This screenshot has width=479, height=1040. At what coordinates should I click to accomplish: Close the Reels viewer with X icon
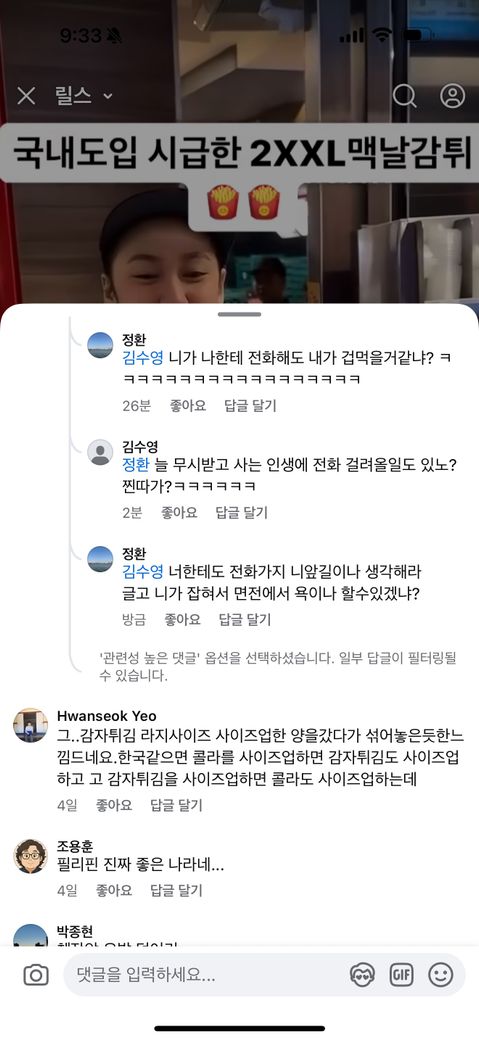(x=26, y=96)
